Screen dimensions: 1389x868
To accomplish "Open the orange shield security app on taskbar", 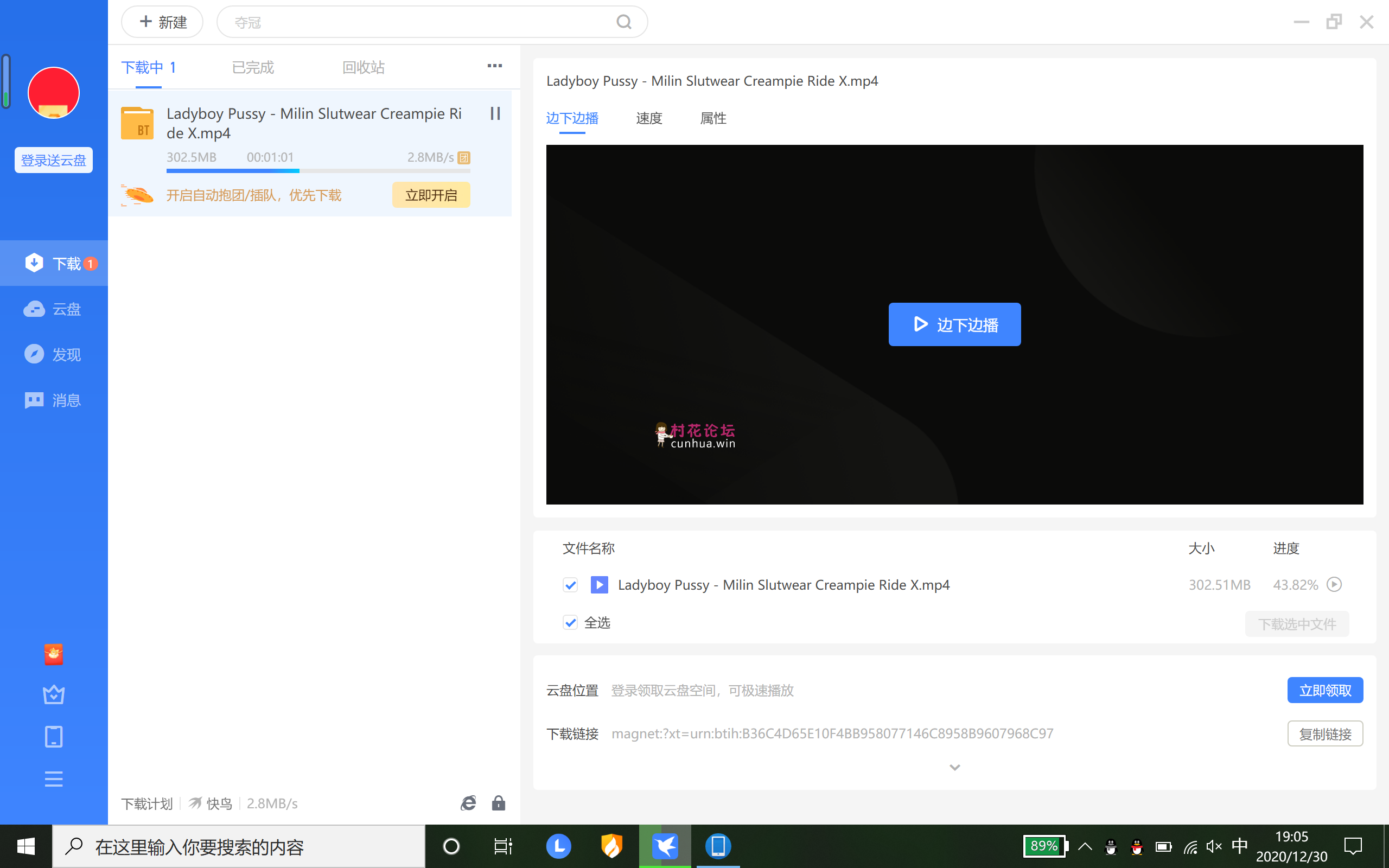I will coord(612,846).
